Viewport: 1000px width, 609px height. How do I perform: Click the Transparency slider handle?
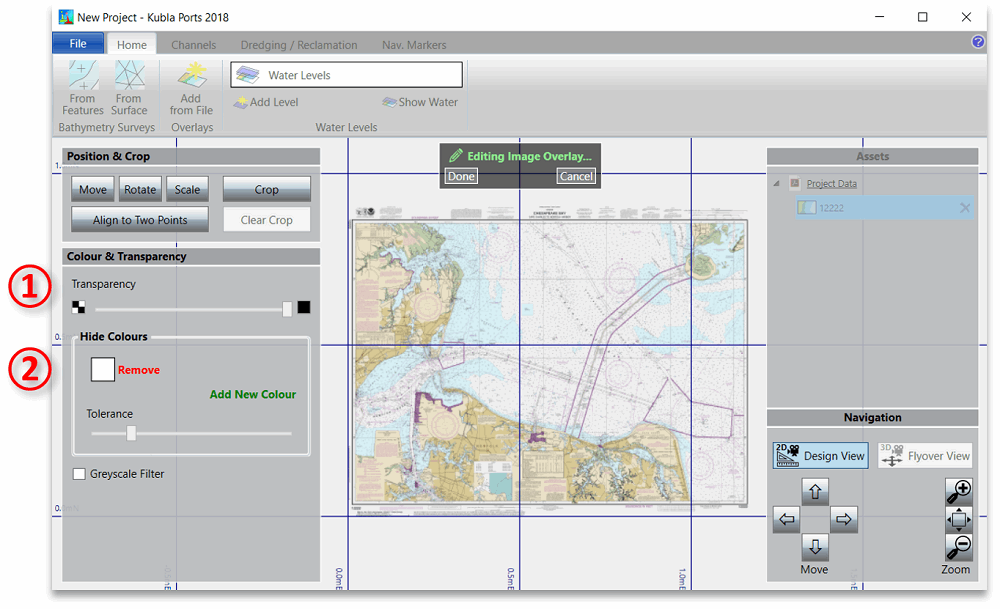[287, 309]
